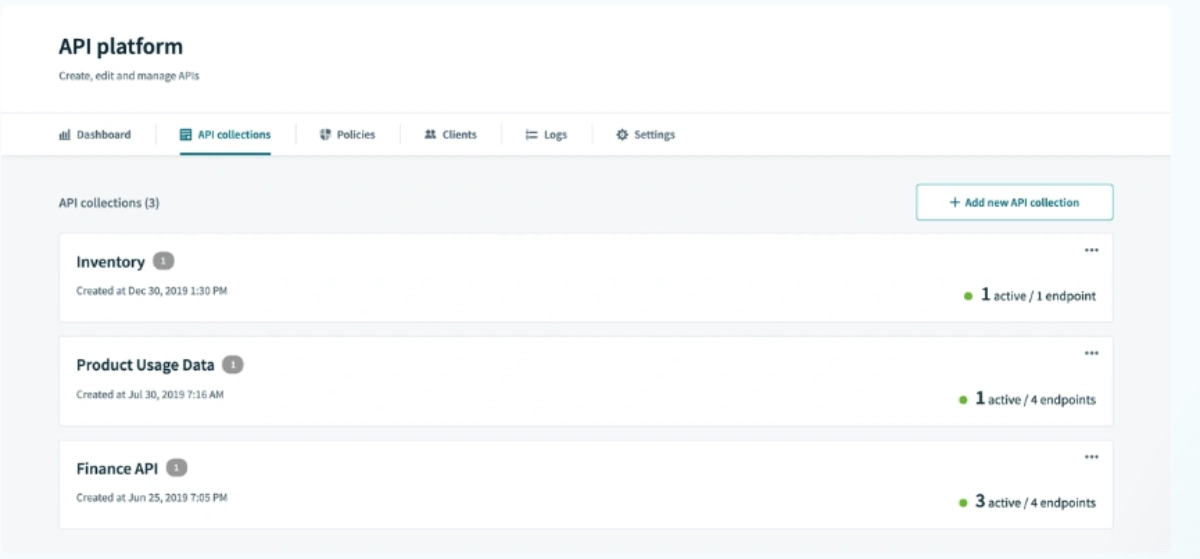Click 'Created at Jul 30, 2019 7:16 AM'
Image resolution: width=1200 pixels, height=559 pixels.
coord(150,394)
